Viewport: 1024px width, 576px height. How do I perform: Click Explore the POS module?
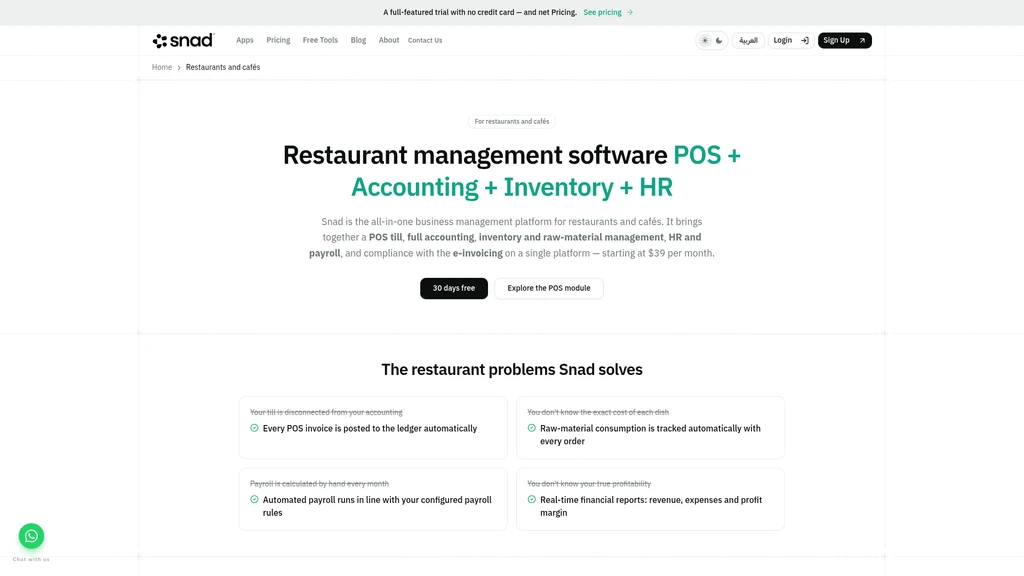[549, 289]
